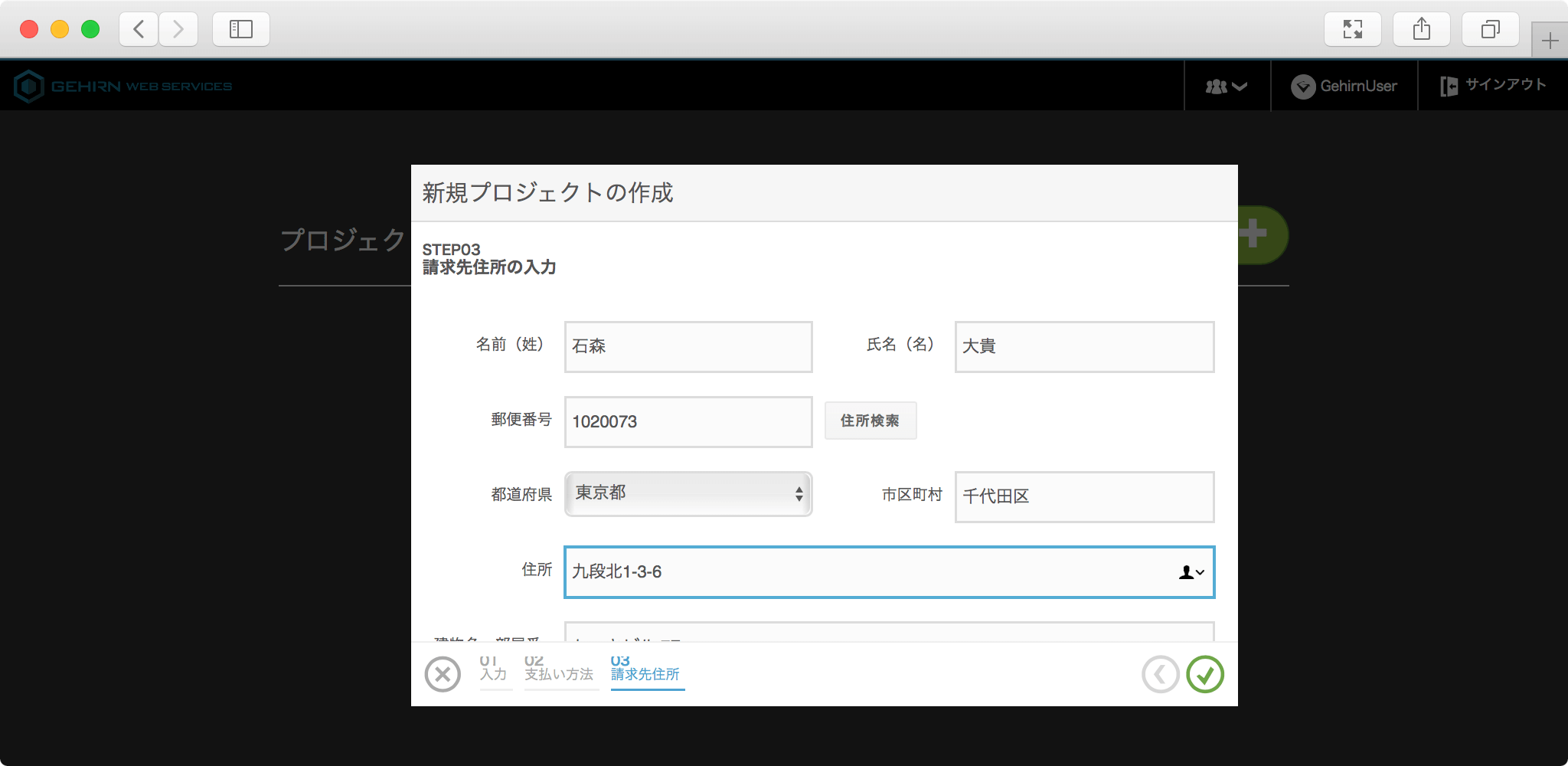Select the 03 請求先住所 step tab
The height and width of the screenshot is (766, 1568).
pos(645,669)
